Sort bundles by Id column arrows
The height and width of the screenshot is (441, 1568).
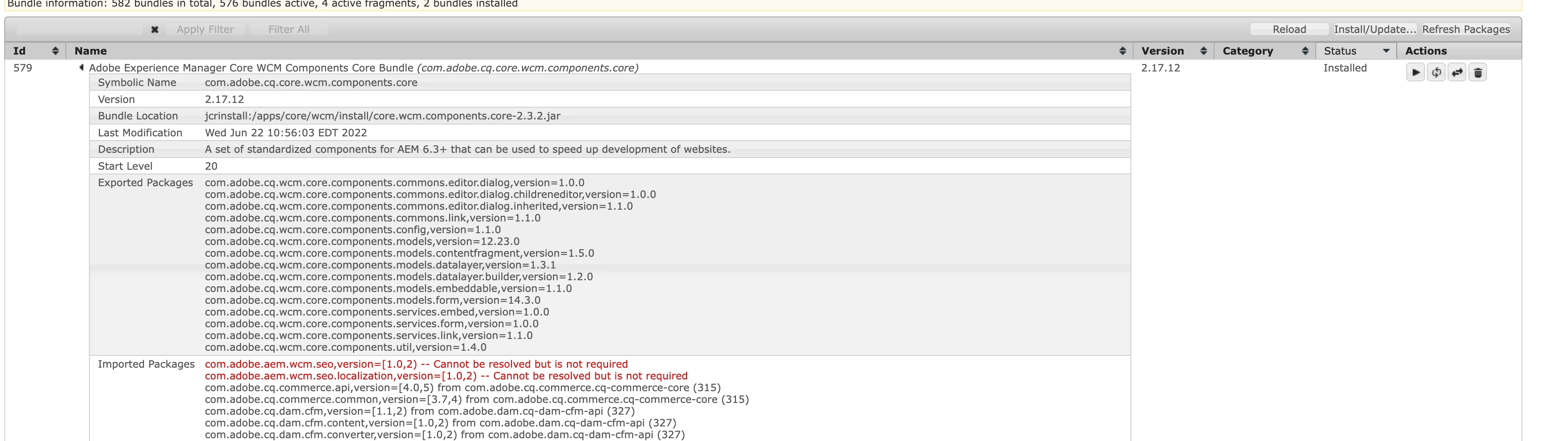coord(56,51)
